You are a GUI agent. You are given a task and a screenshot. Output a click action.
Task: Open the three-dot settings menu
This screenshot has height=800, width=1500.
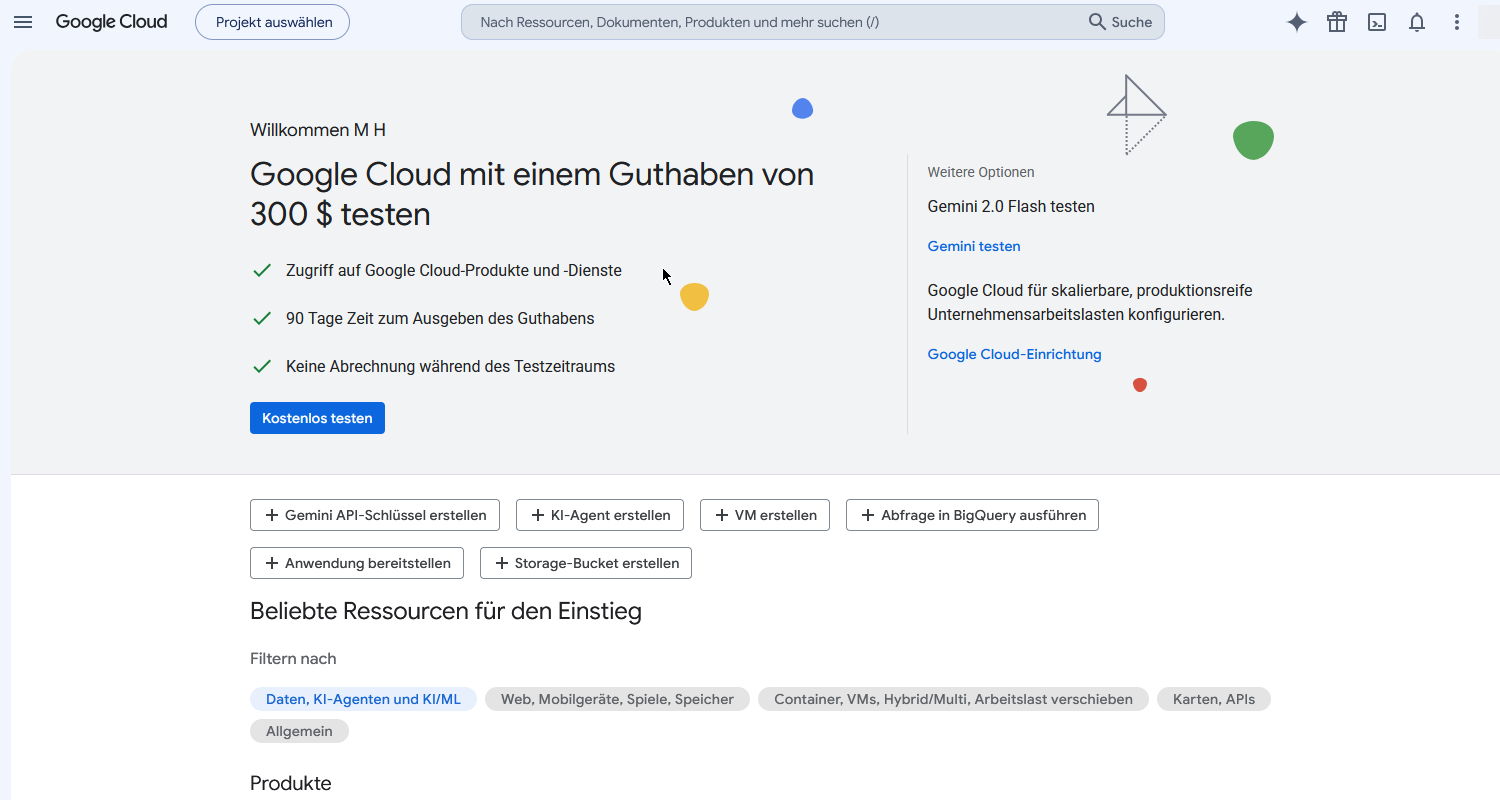pyautogui.click(x=1457, y=22)
